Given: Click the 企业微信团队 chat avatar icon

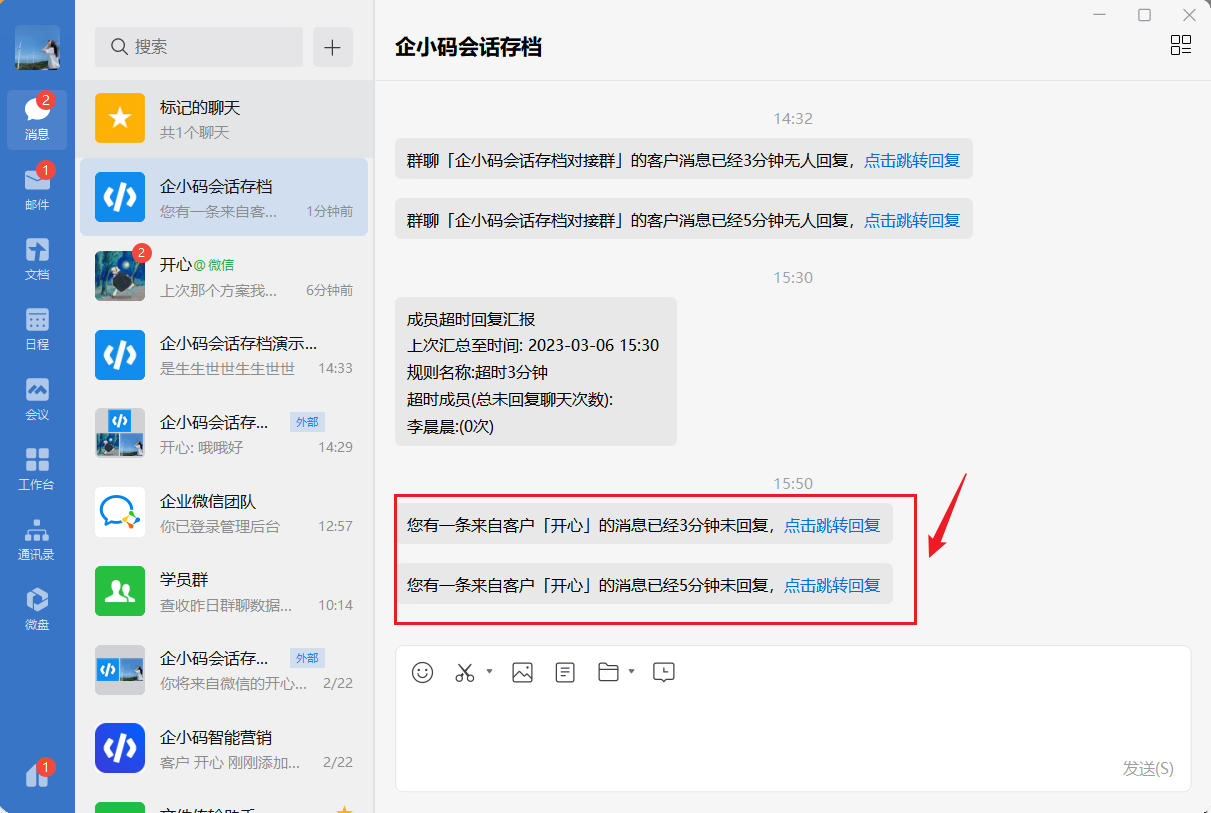Looking at the screenshot, I should click(x=120, y=512).
